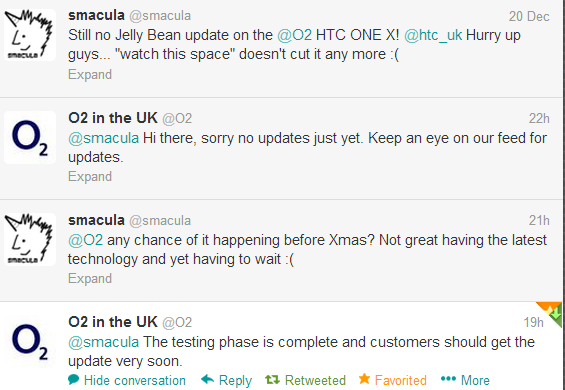The image size is (565, 390).
Task: Open @smacula mention in 22h reply
Action: pyautogui.click(x=103, y=138)
